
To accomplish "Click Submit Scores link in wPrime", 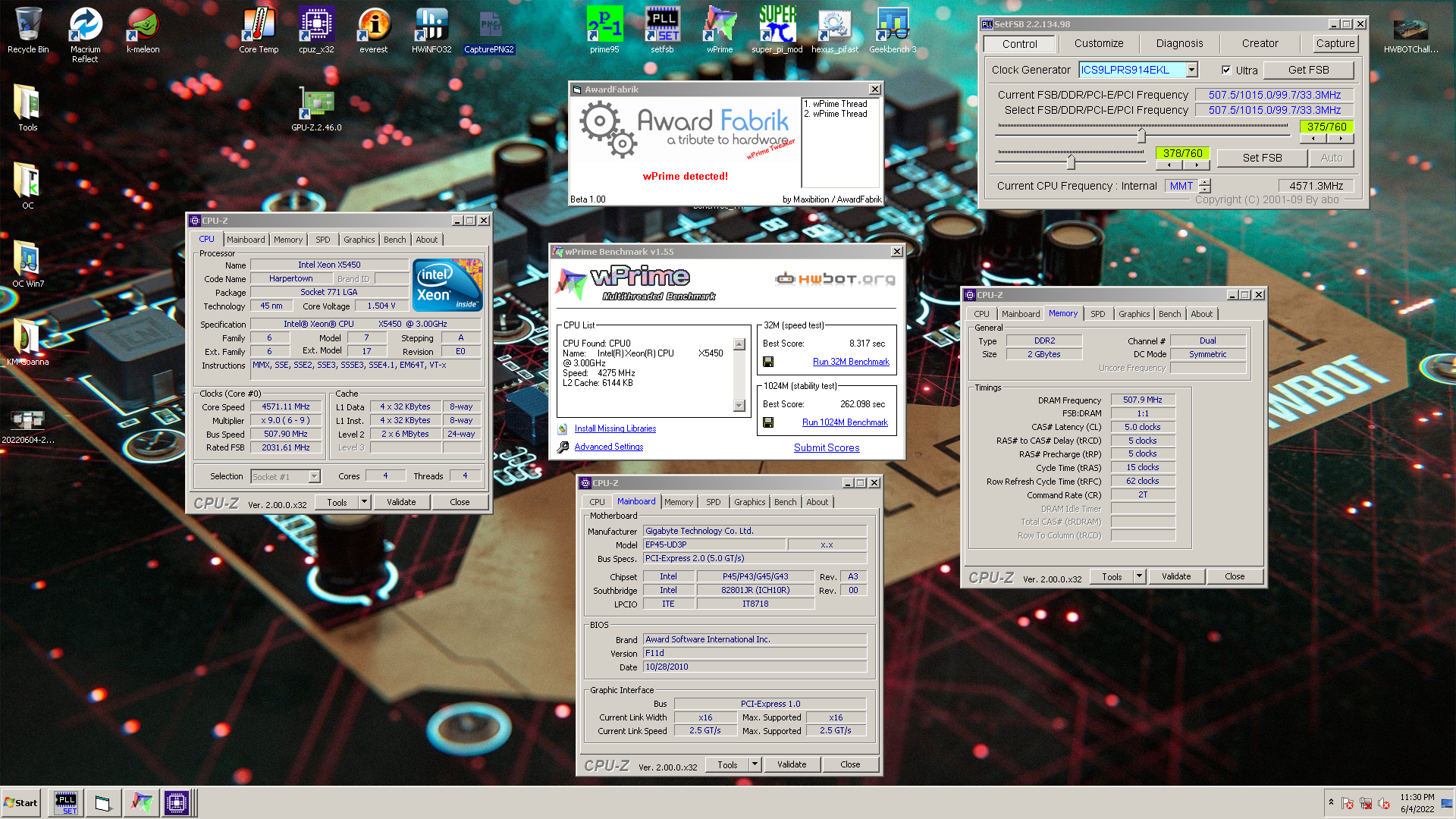I will tap(827, 447).
